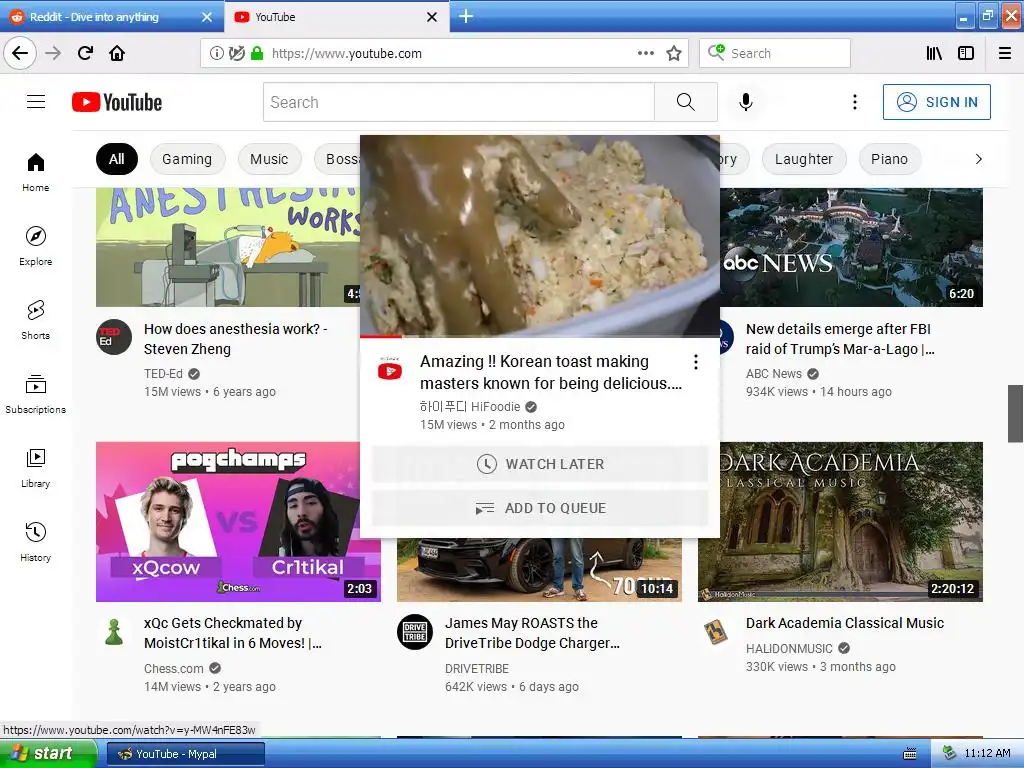Open the YouTube hamburger guide menu
1024x768 pixels.
coord(36,102)
